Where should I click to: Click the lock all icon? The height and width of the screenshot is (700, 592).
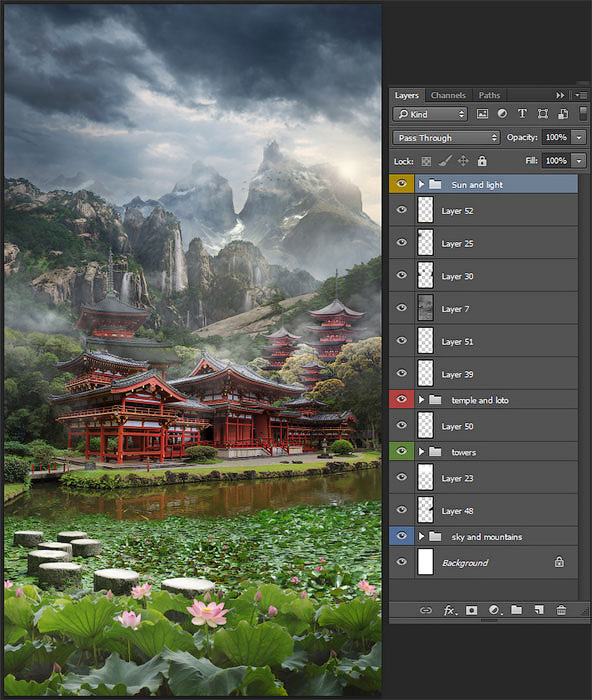click(x=482, y=161)
